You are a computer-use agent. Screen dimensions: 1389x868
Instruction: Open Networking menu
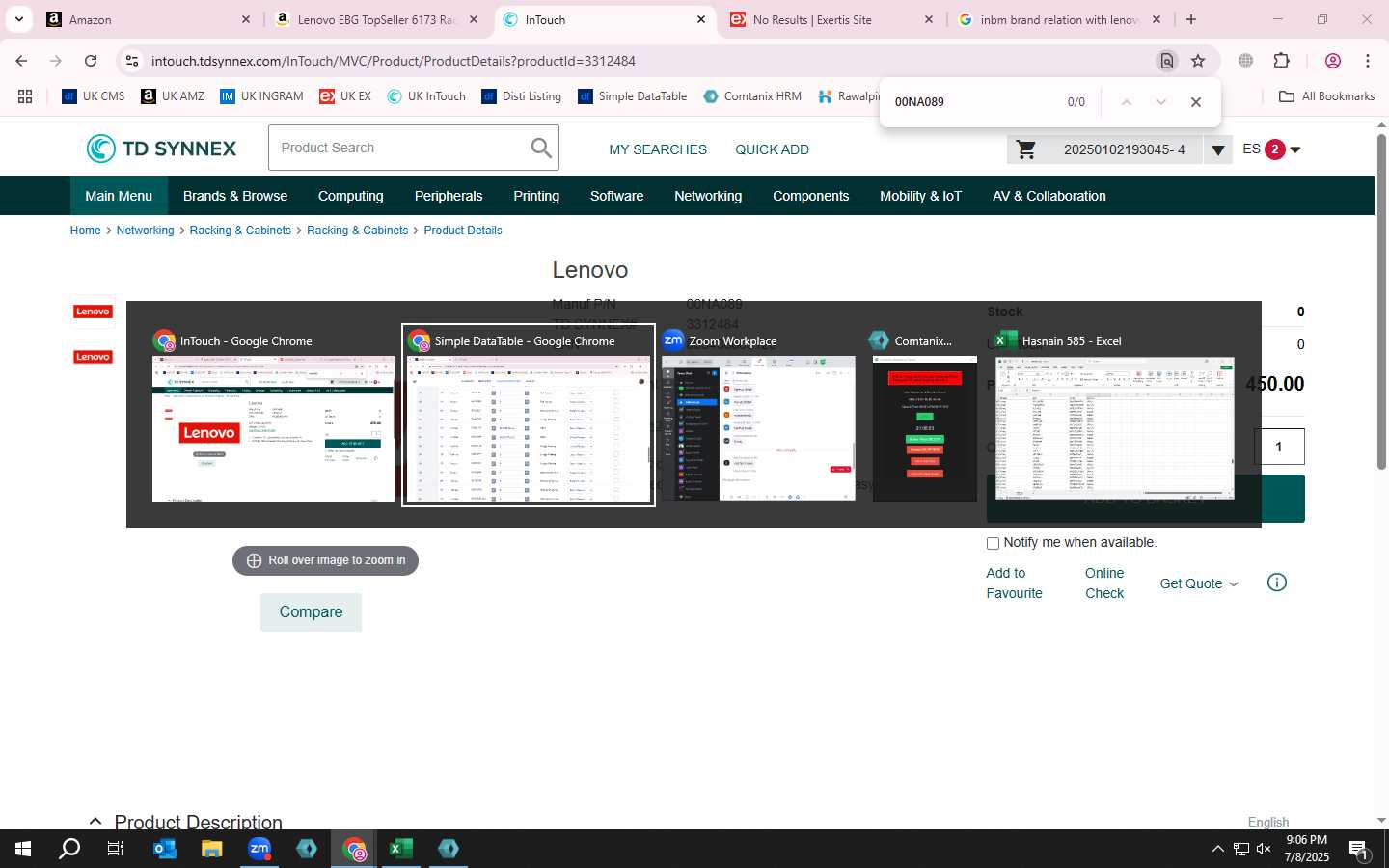click(708, 196)
